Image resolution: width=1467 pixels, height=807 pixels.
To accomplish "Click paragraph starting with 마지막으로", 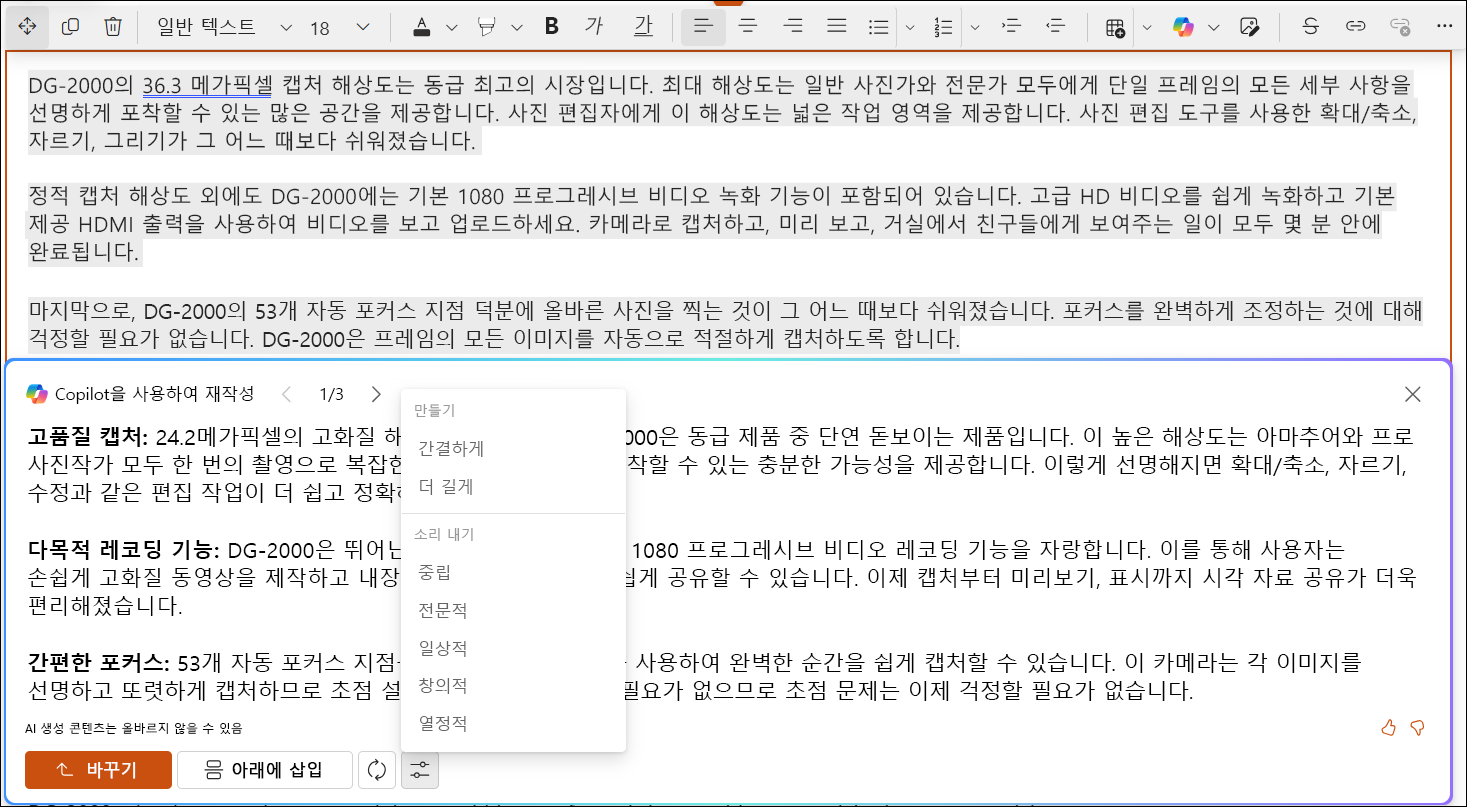I will click(x=725, y=325).
